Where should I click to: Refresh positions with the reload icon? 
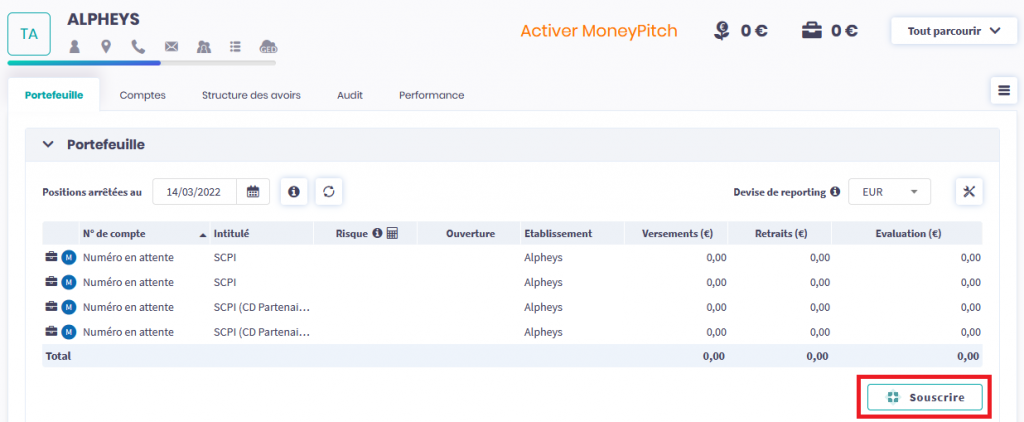[329, 192]
